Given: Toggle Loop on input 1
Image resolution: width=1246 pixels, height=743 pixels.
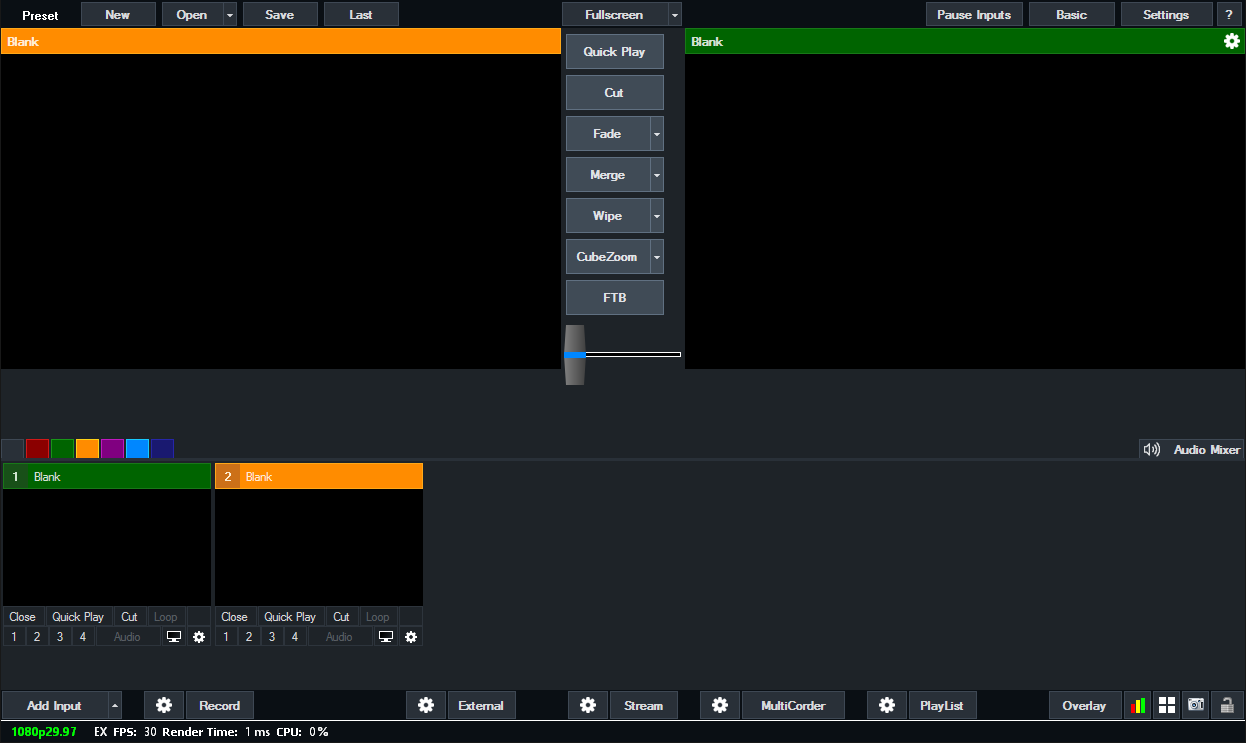Looking at the screenshot, I should click(x=165, y=617).
